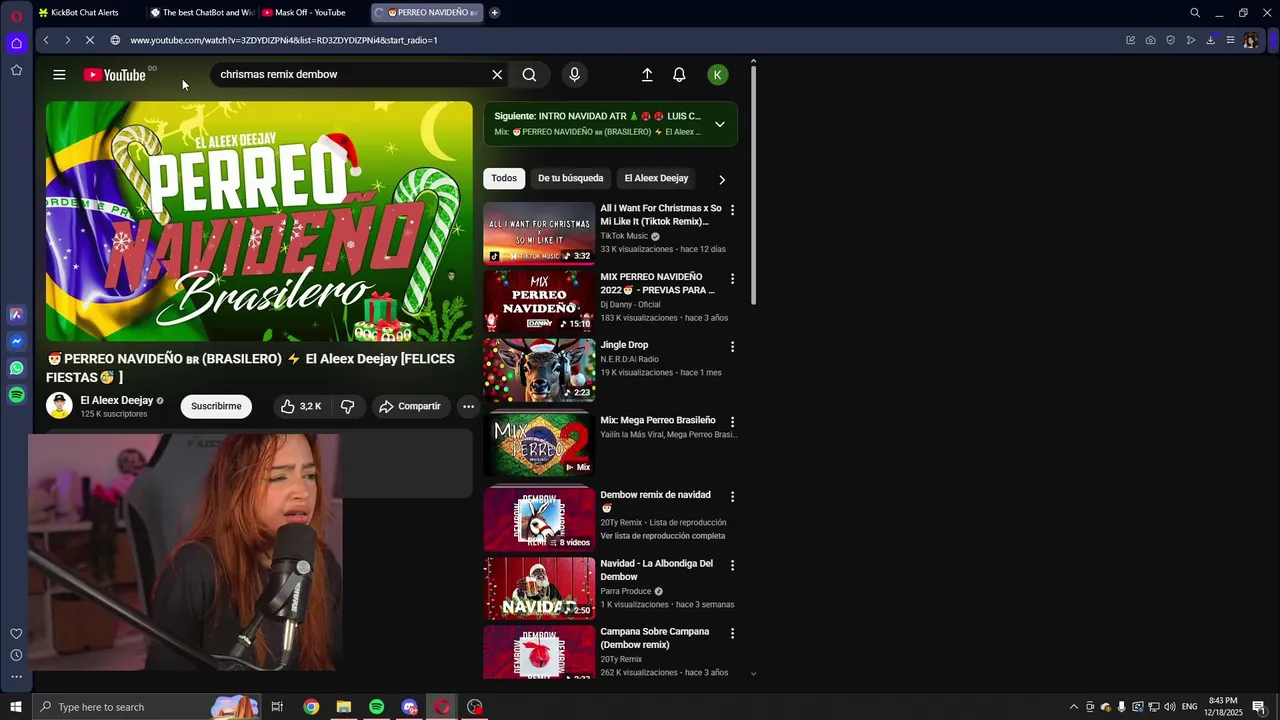Open more actions beside Compartir
The height and width of the screenshot is (720, 1280).
(468, 406)
